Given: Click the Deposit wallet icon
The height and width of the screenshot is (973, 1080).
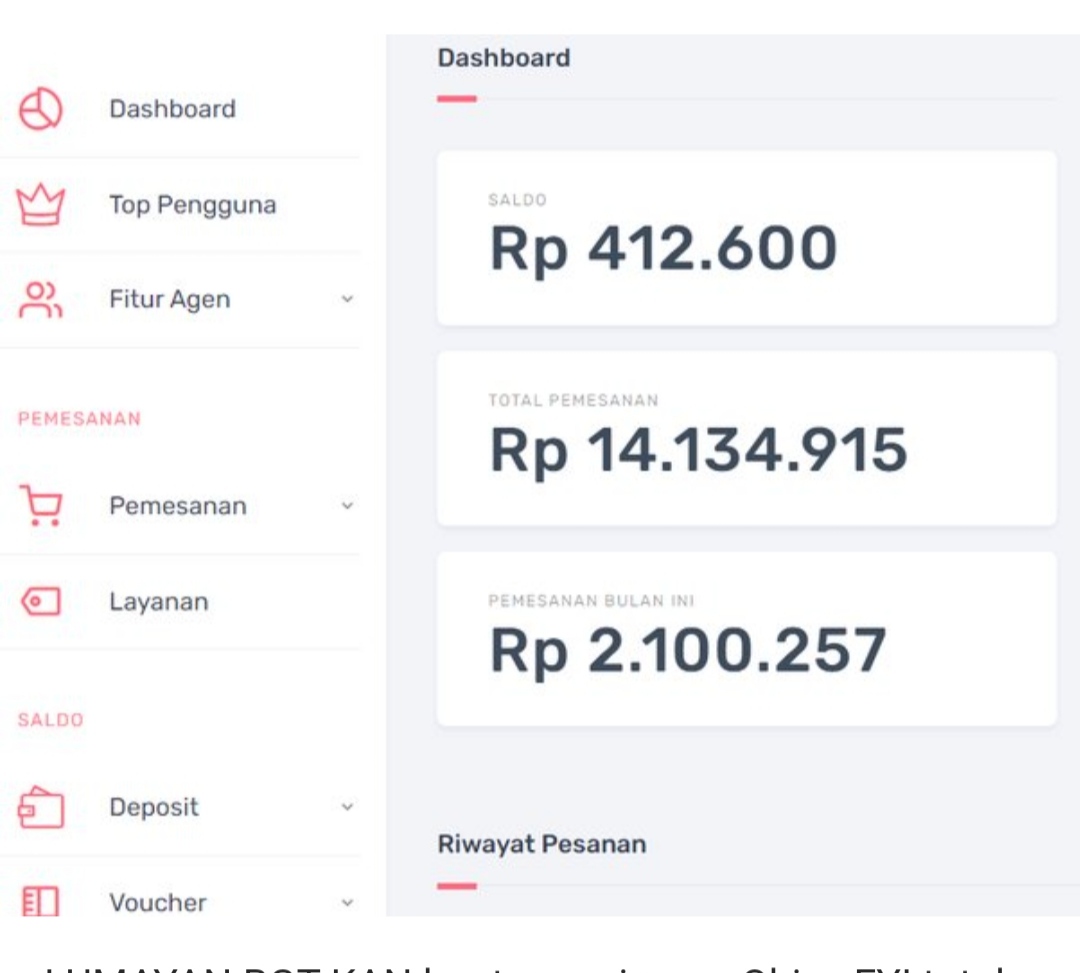Looking at the screenshot, I should (x=41, y=808).
